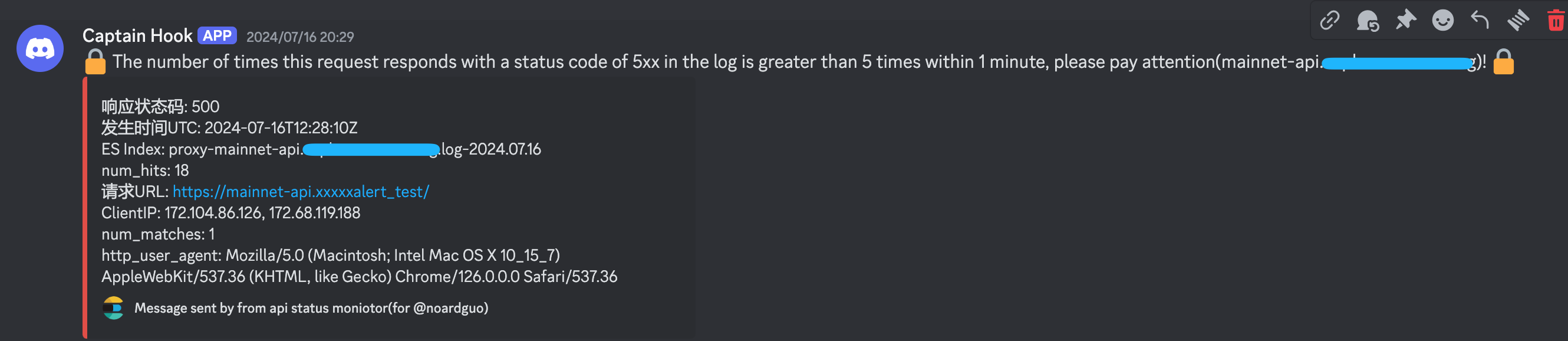Create a thread with the spool icon

point(1518,21)
